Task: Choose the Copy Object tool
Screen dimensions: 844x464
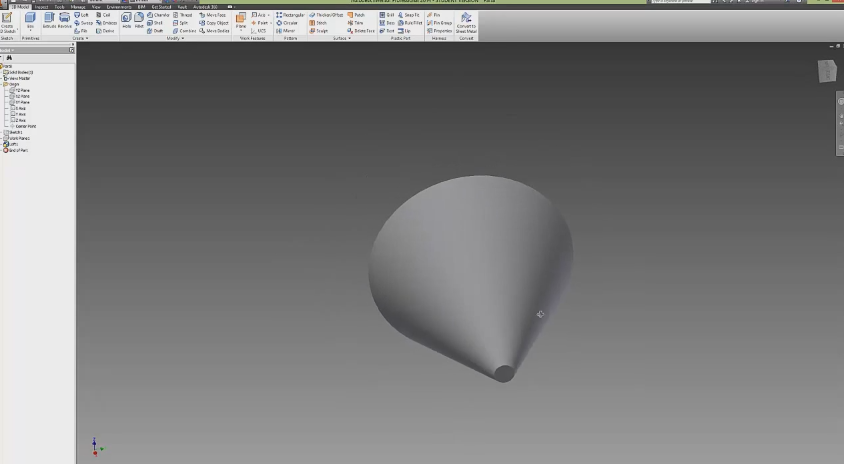Action: (214, 23)
